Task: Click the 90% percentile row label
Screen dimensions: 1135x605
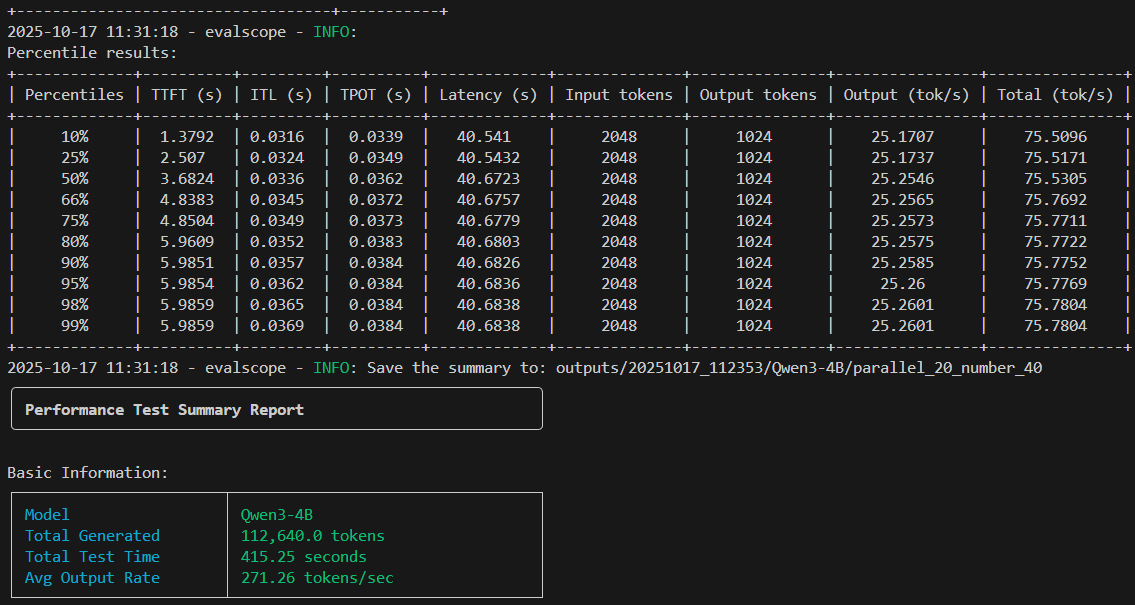Action: tap(75, 263)
